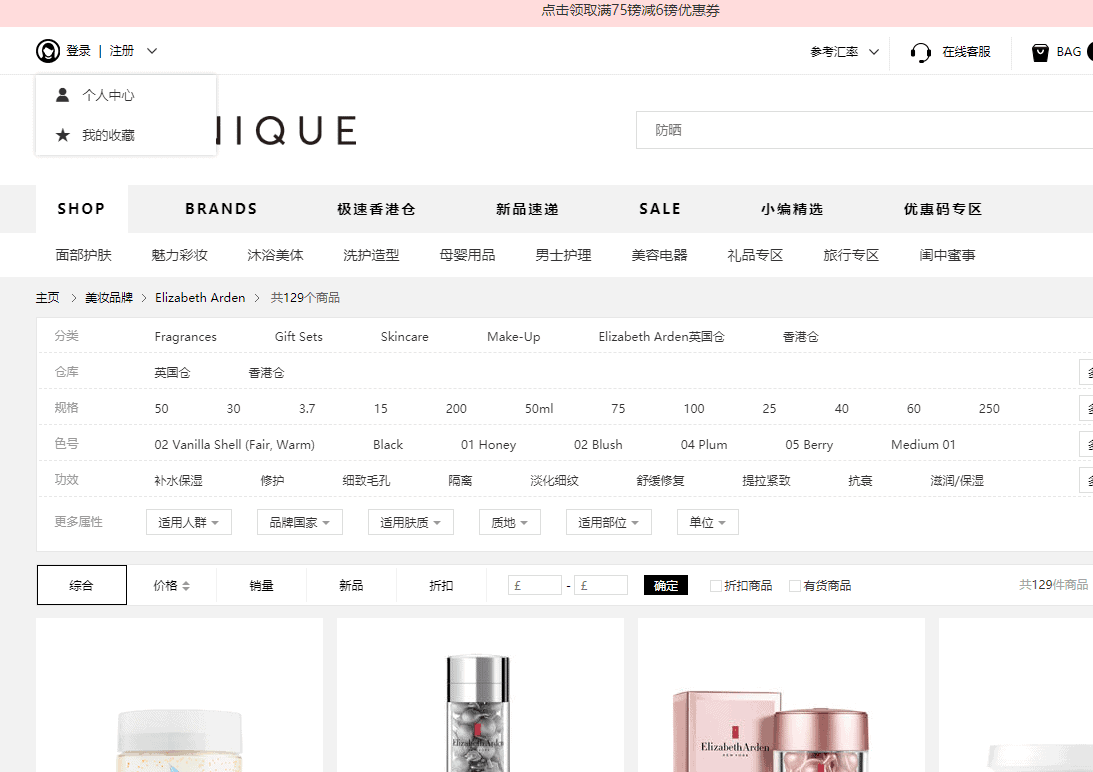The height and width of the screenshot is (772, 1093).
Task: Go to the 洗护造型 category
Action: click(372, 255)
